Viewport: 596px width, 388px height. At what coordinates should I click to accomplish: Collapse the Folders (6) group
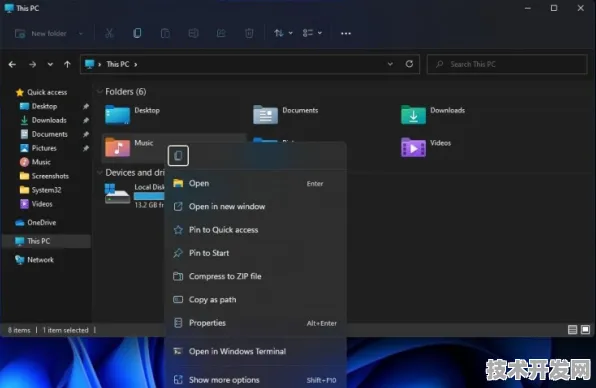click(x=100, y=92)
